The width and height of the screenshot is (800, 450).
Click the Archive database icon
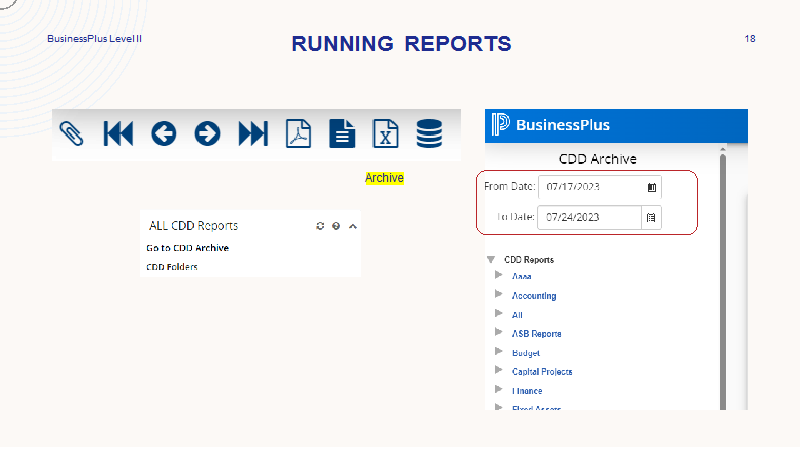coord(429,134)
